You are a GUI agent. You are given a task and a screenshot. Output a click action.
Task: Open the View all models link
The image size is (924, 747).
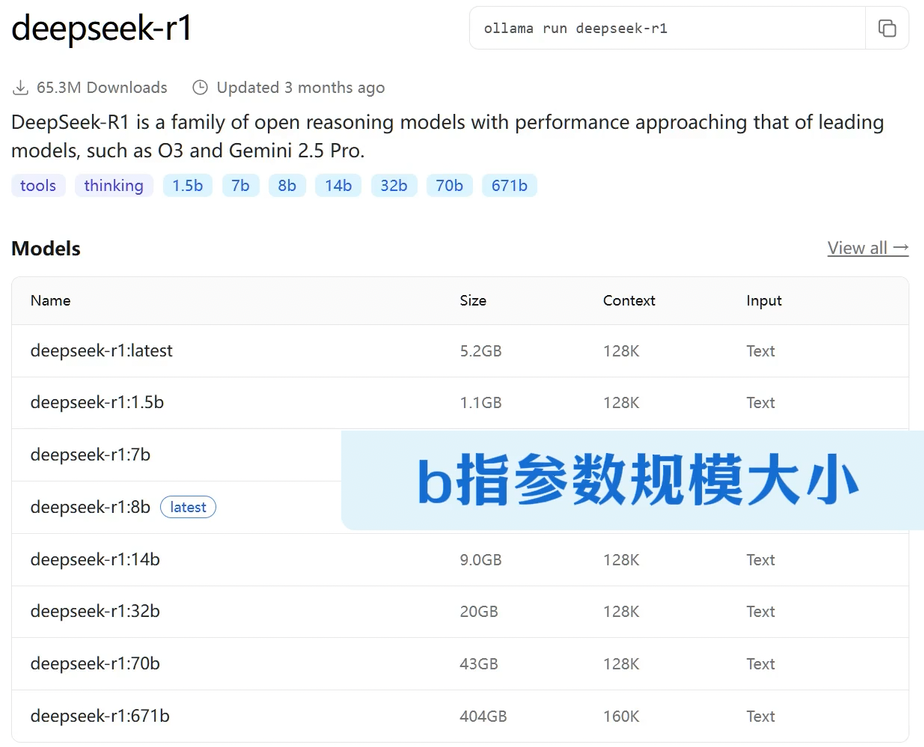[x=867, y=248]
